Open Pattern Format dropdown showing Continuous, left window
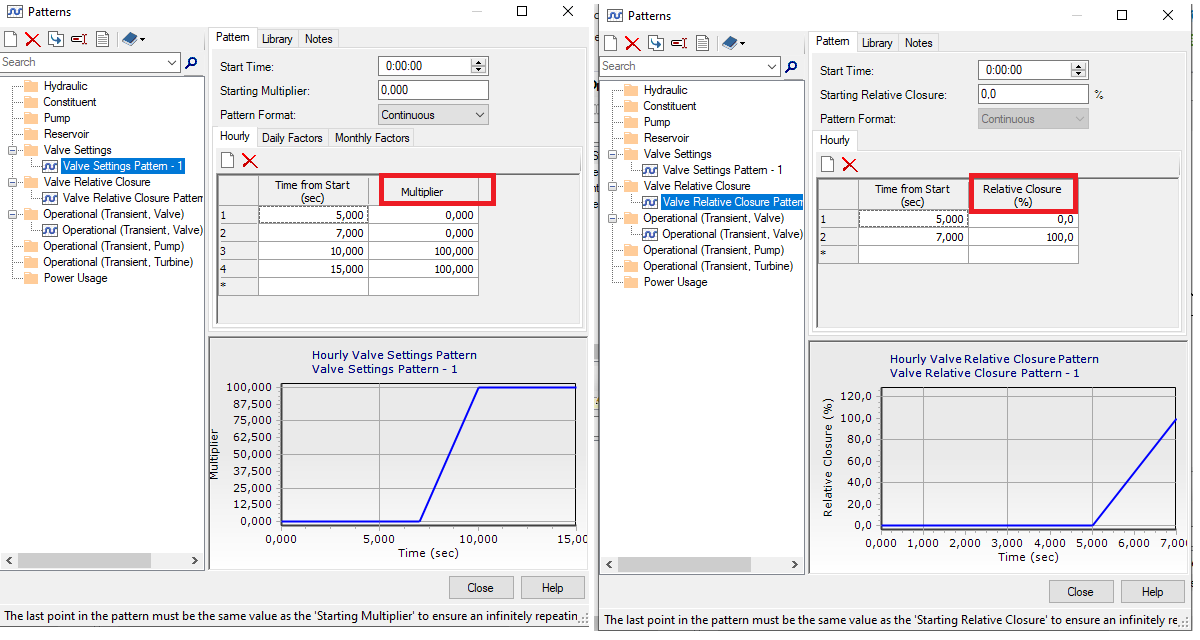Image resolution: width=1200 pixels, height=640 pixels. 433,115
